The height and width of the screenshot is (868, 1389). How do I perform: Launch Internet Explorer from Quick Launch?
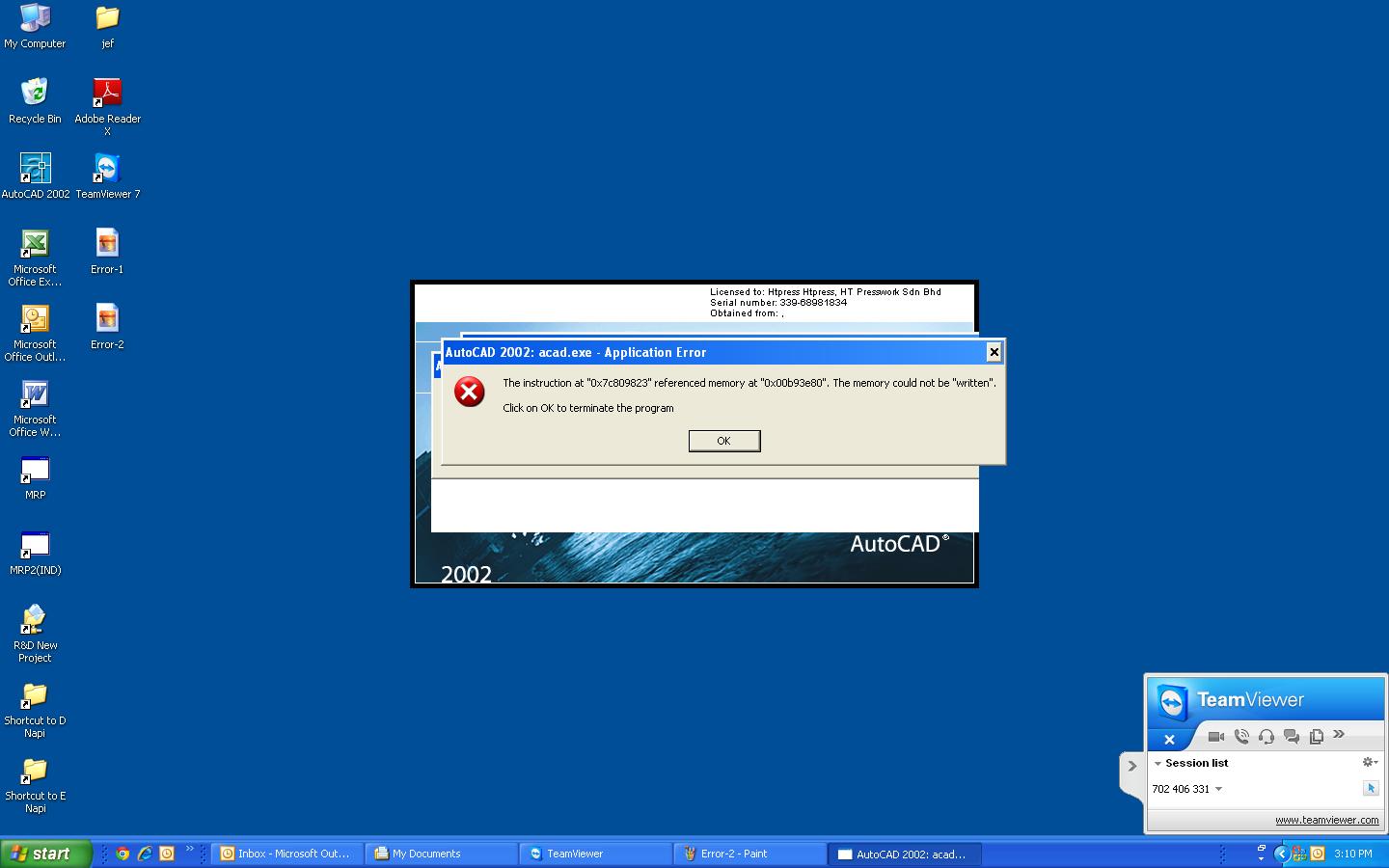(145, 854)
